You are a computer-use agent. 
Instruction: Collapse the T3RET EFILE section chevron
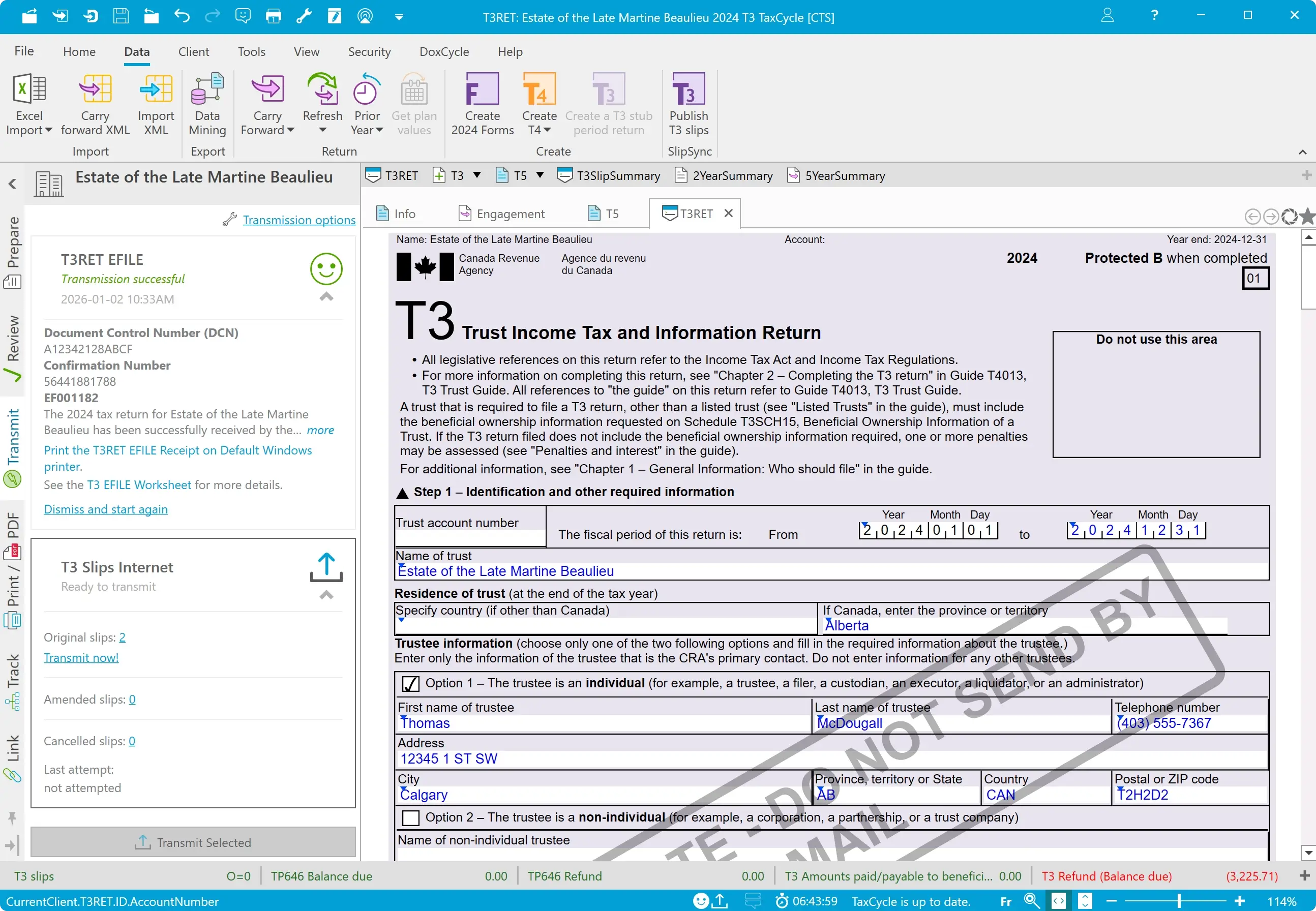tap(326, 297)
